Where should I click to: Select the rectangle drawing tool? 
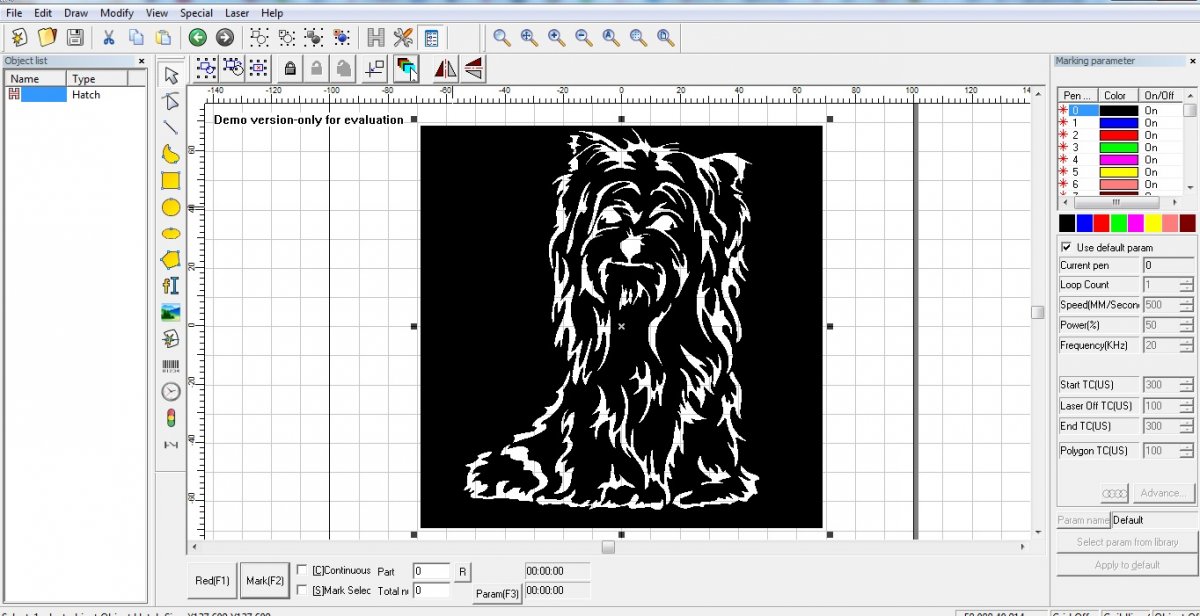tap(171, 181)
